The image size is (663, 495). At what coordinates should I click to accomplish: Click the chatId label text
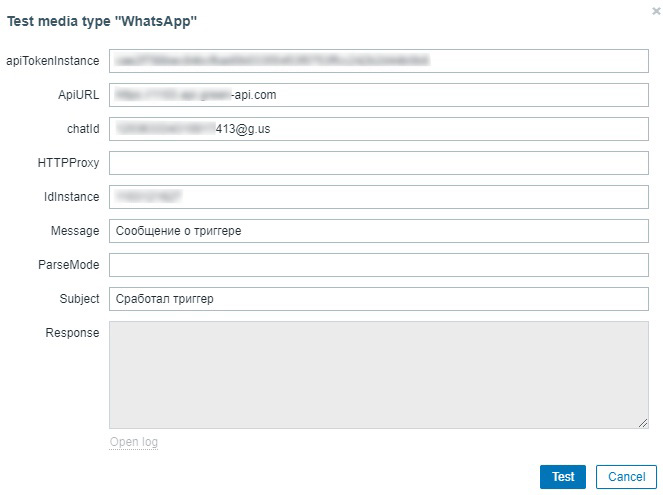[x=79, y=129]
